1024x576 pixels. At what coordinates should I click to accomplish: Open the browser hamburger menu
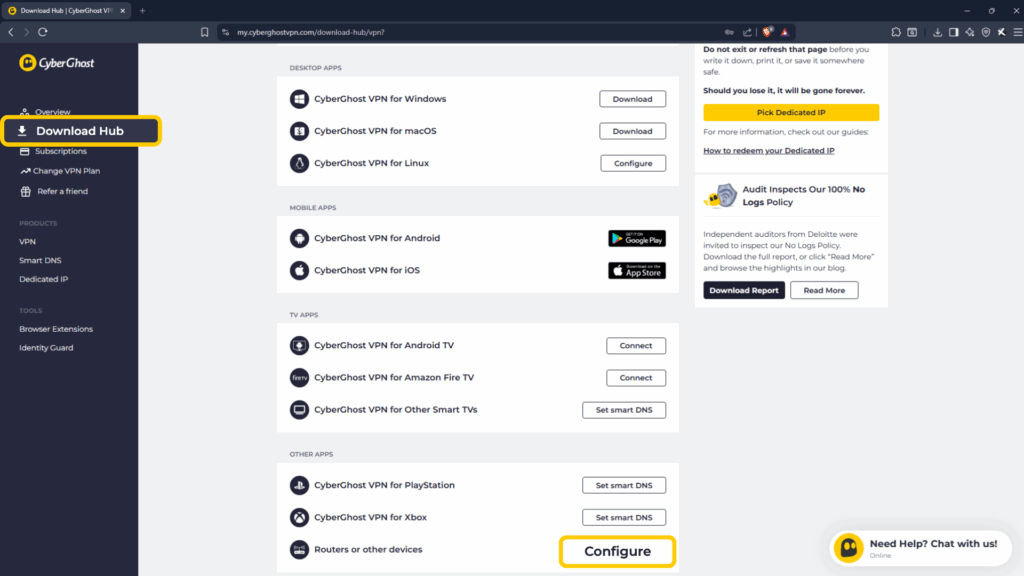point(1017,32)
